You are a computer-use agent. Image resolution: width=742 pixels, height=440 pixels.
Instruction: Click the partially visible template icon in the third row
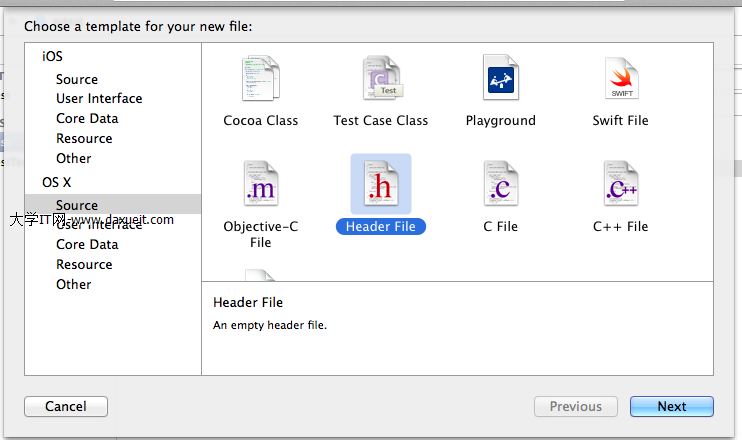261,275
